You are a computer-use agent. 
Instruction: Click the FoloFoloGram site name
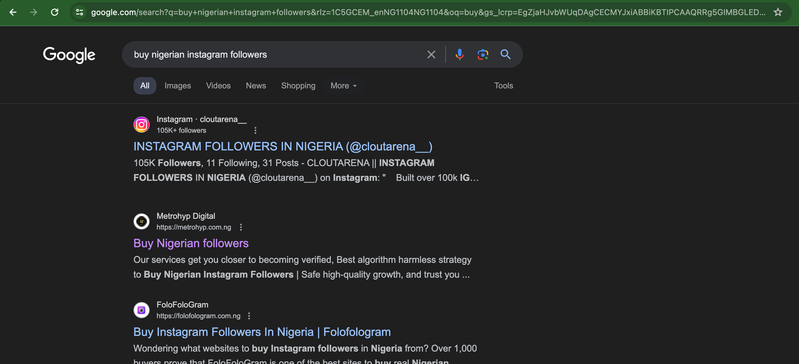tap(182, 305)
